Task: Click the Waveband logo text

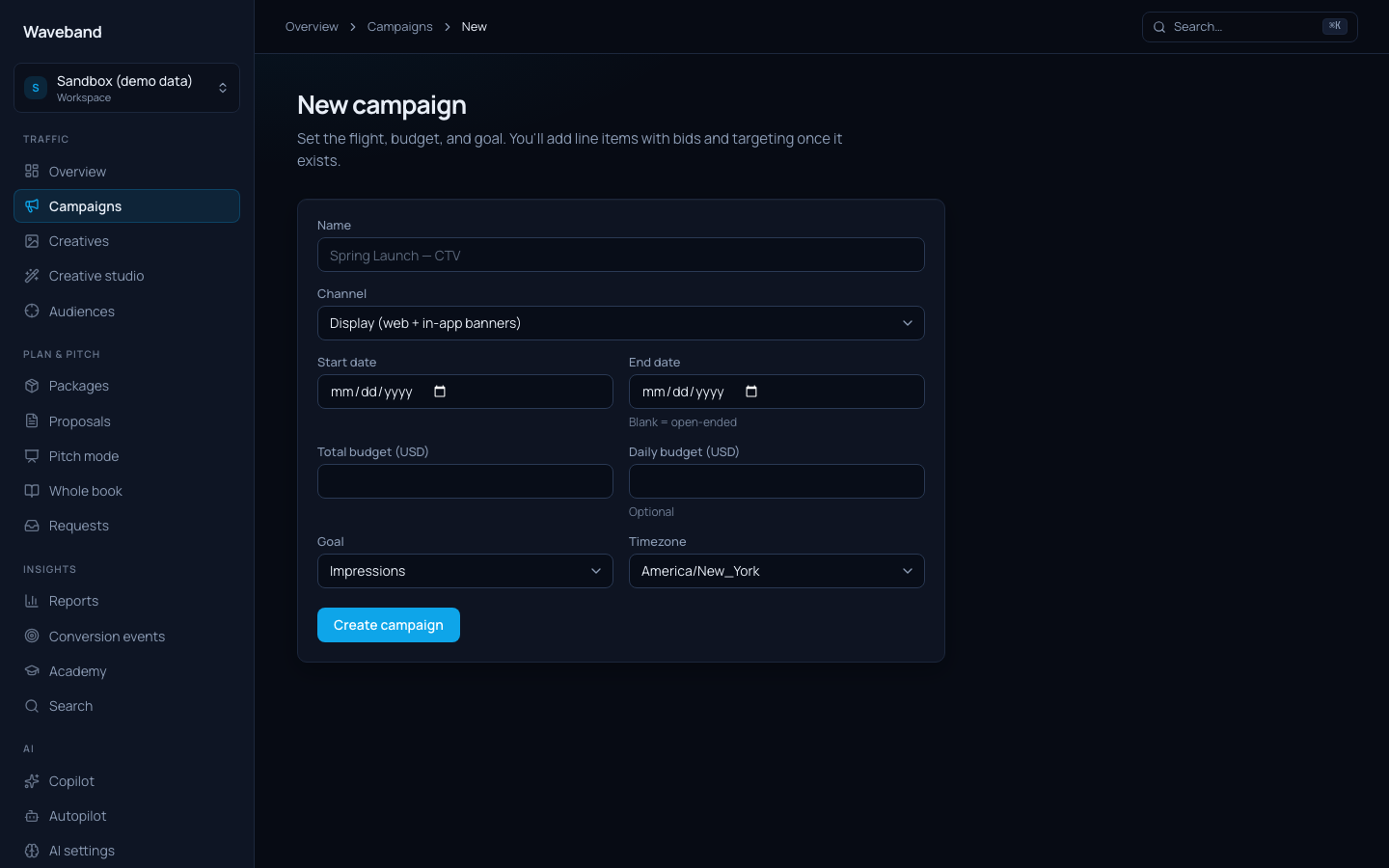Action: [63, 32]
